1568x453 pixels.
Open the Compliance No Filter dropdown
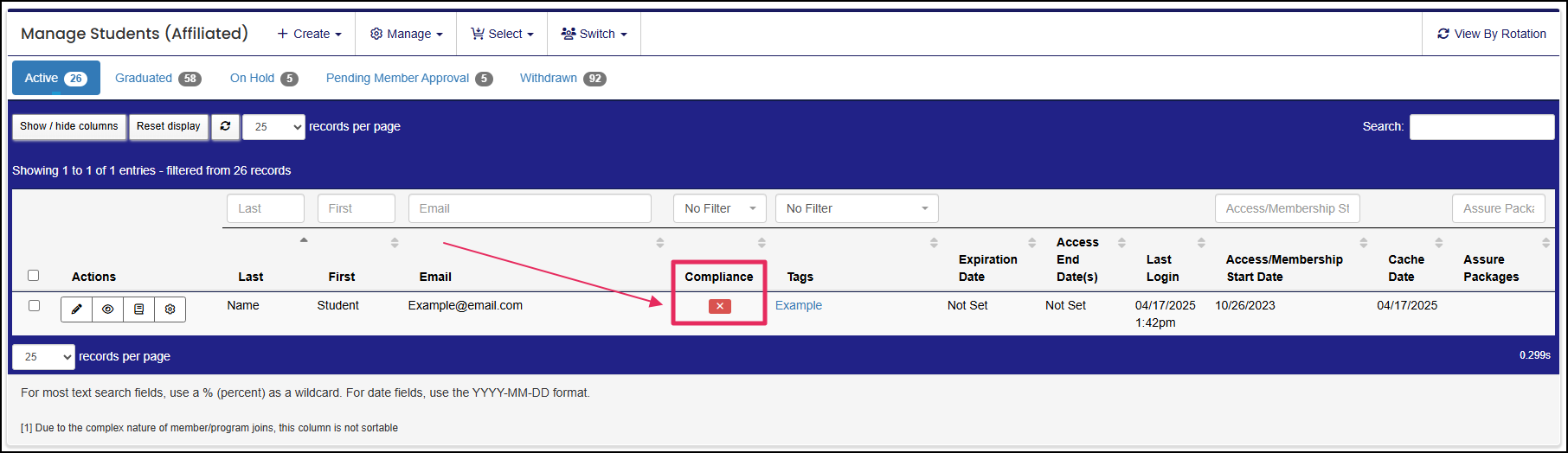point(719,208)
